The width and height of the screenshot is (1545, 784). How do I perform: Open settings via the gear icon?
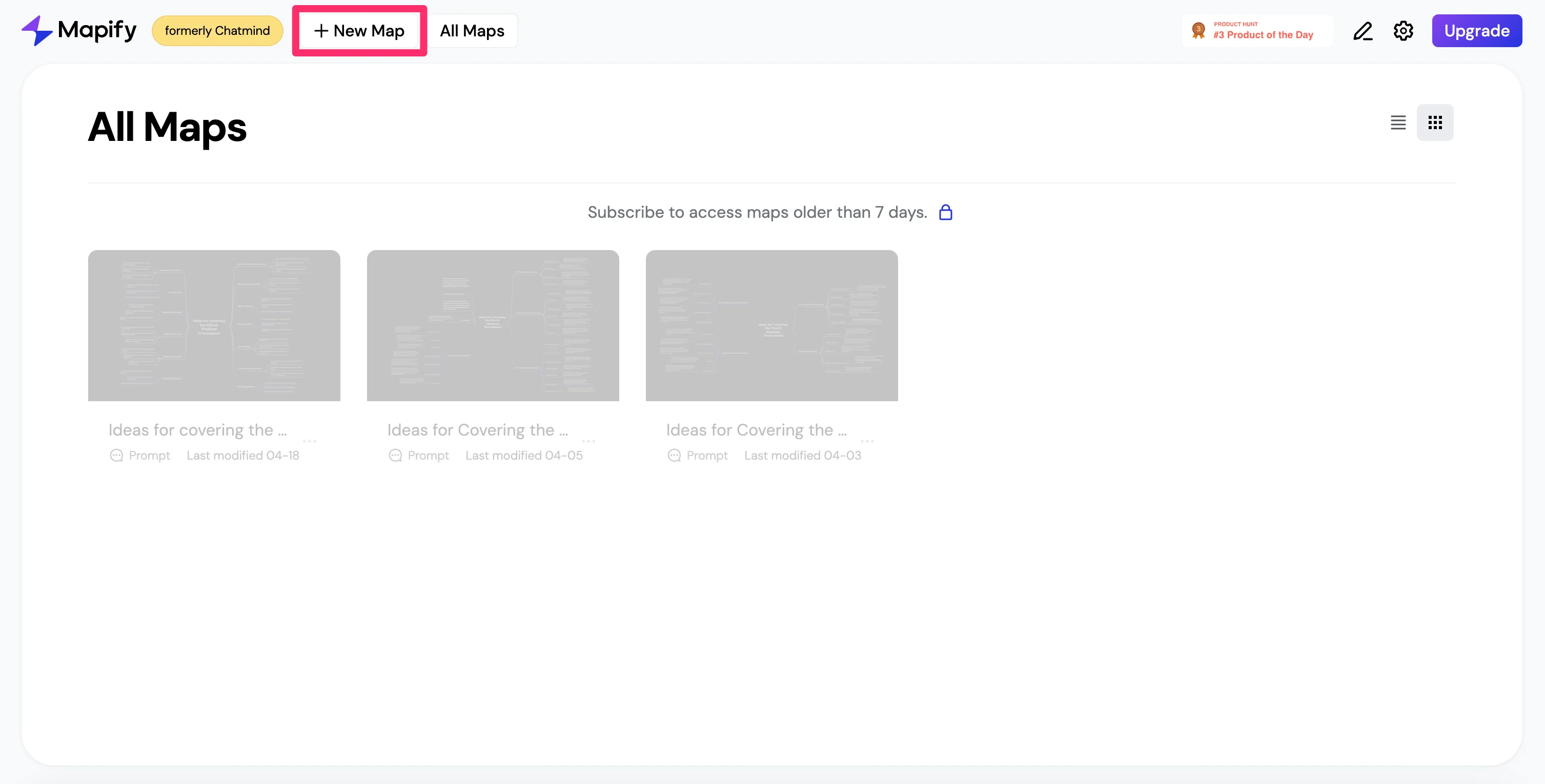pos(1403,31)
